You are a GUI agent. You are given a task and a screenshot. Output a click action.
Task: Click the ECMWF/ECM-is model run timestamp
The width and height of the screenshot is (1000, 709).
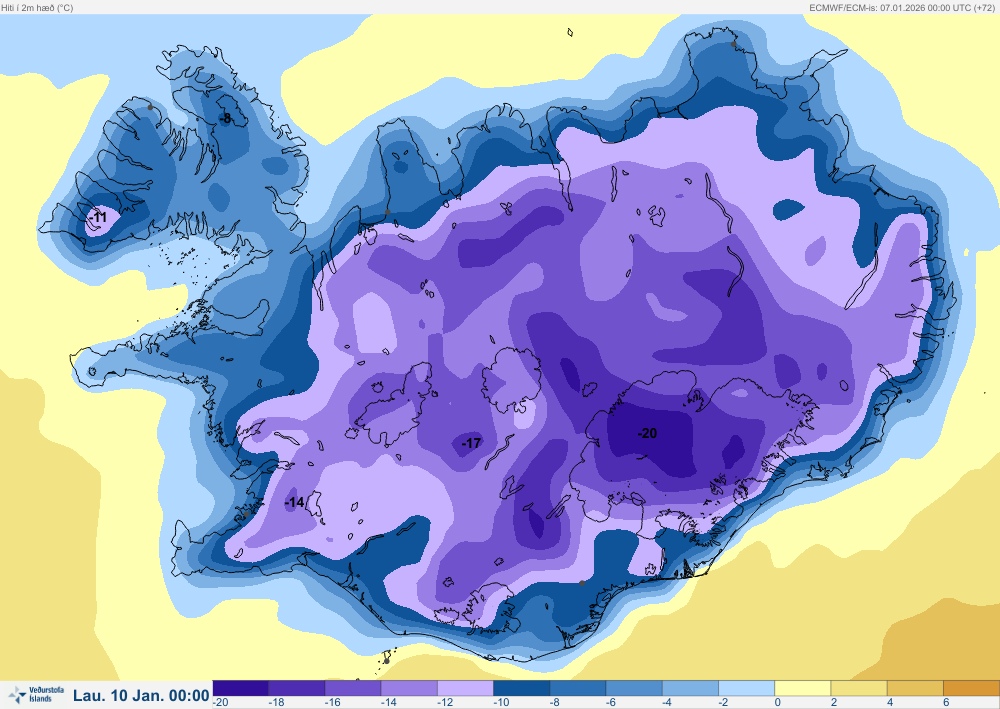pyautogui.click(x=902, y=8)
